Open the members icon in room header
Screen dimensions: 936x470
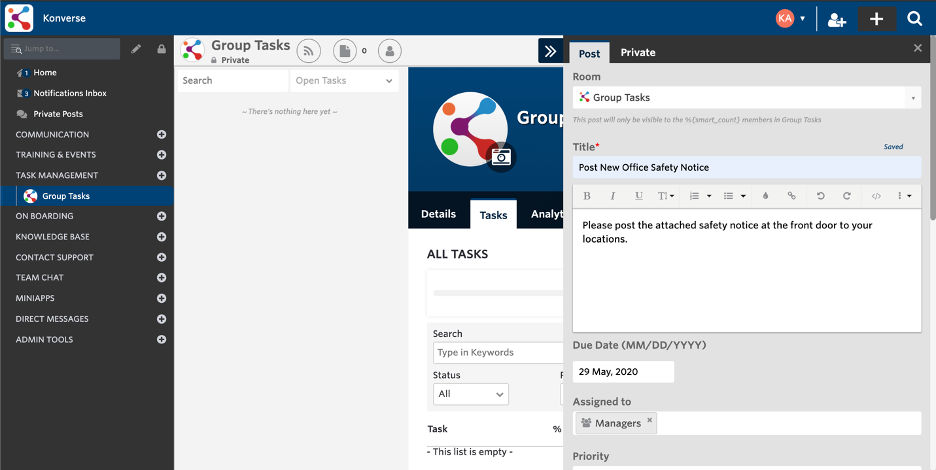[389, 50]
